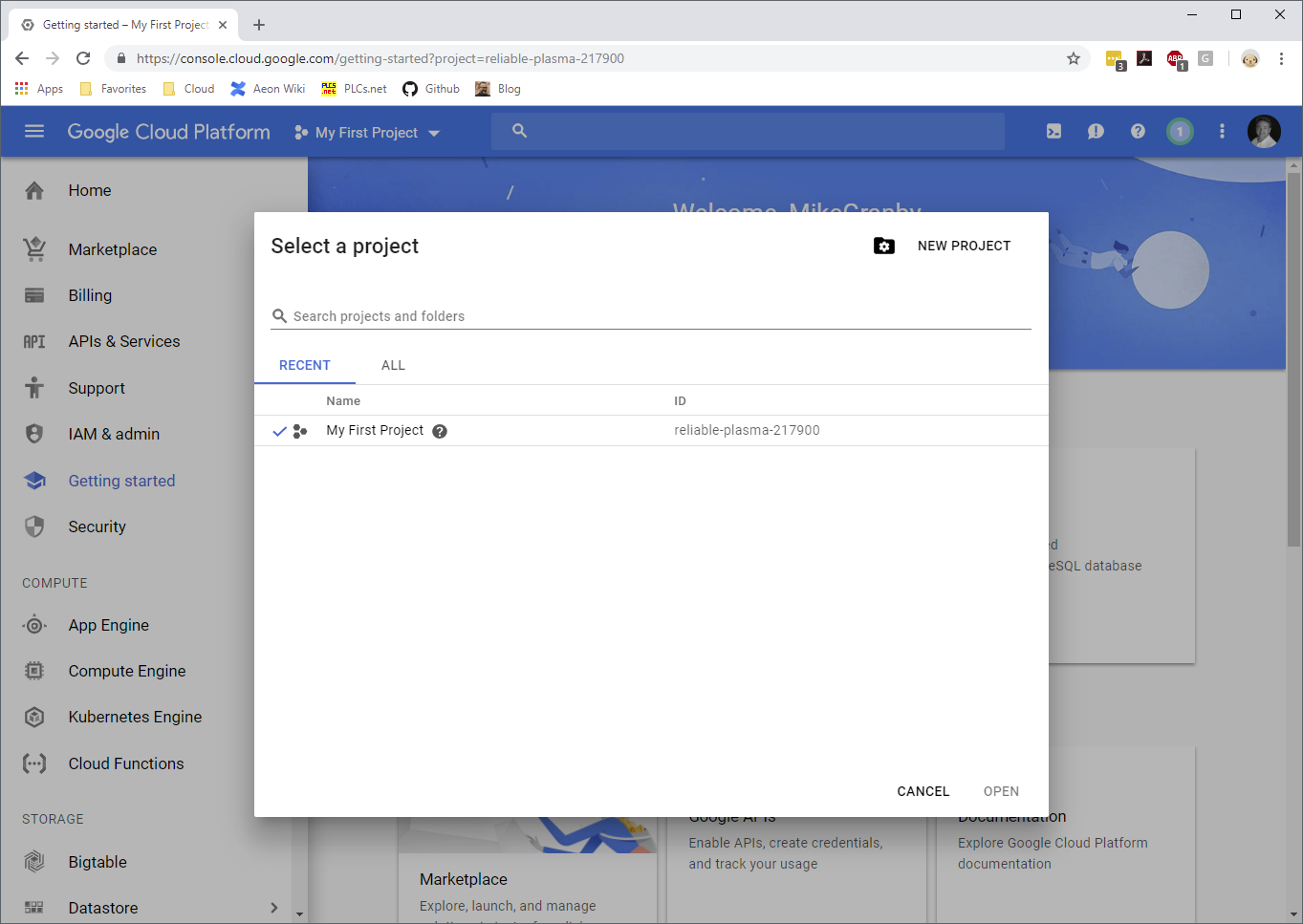The width and height of the screenshot is (1303, 924).
Task: Open the Favorites bookmark folder
Action: pyautogui.click(x=113, y=89)
